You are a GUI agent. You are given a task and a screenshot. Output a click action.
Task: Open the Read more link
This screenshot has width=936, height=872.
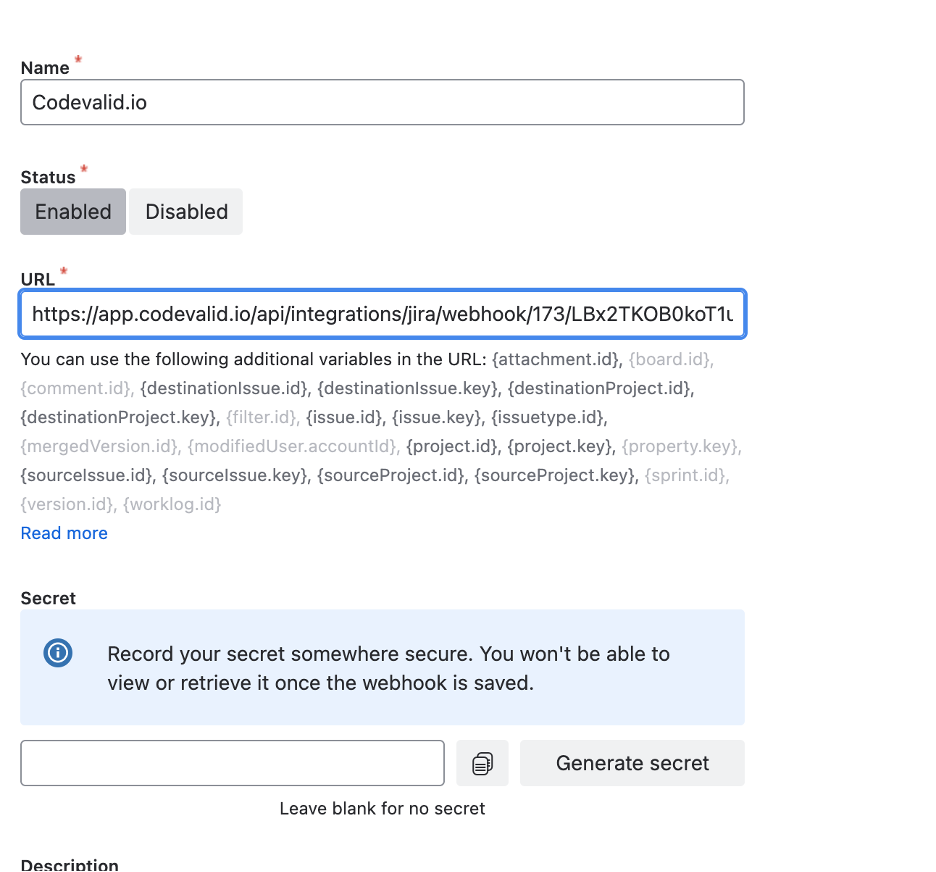point(64,533)
